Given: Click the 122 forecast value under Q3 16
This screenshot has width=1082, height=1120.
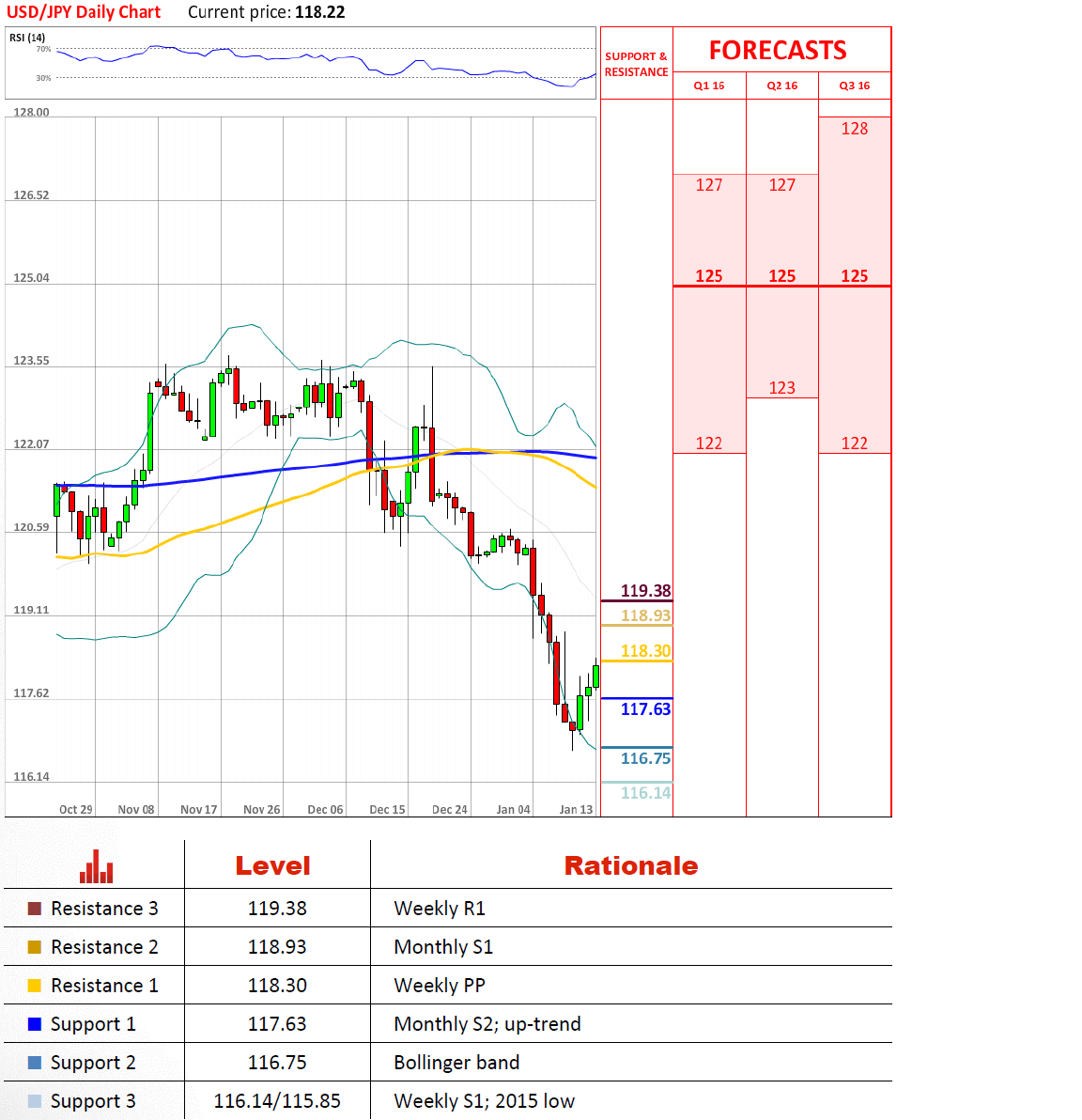Looking at the screenshot, I should pos(854,443).
